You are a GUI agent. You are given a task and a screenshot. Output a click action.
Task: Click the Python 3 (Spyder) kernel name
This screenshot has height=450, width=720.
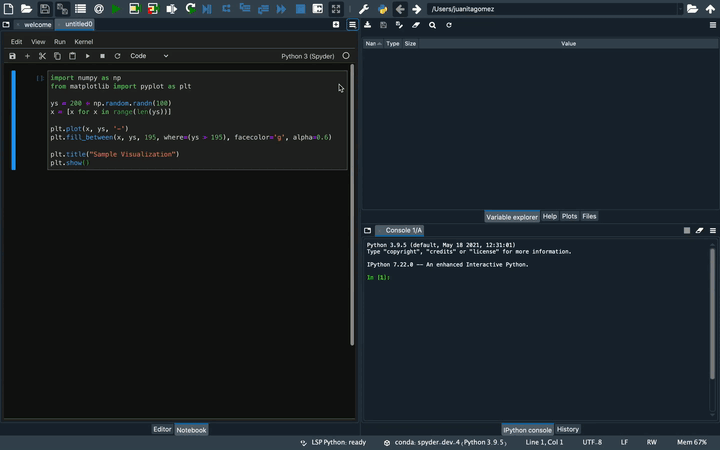click(307, 56)
